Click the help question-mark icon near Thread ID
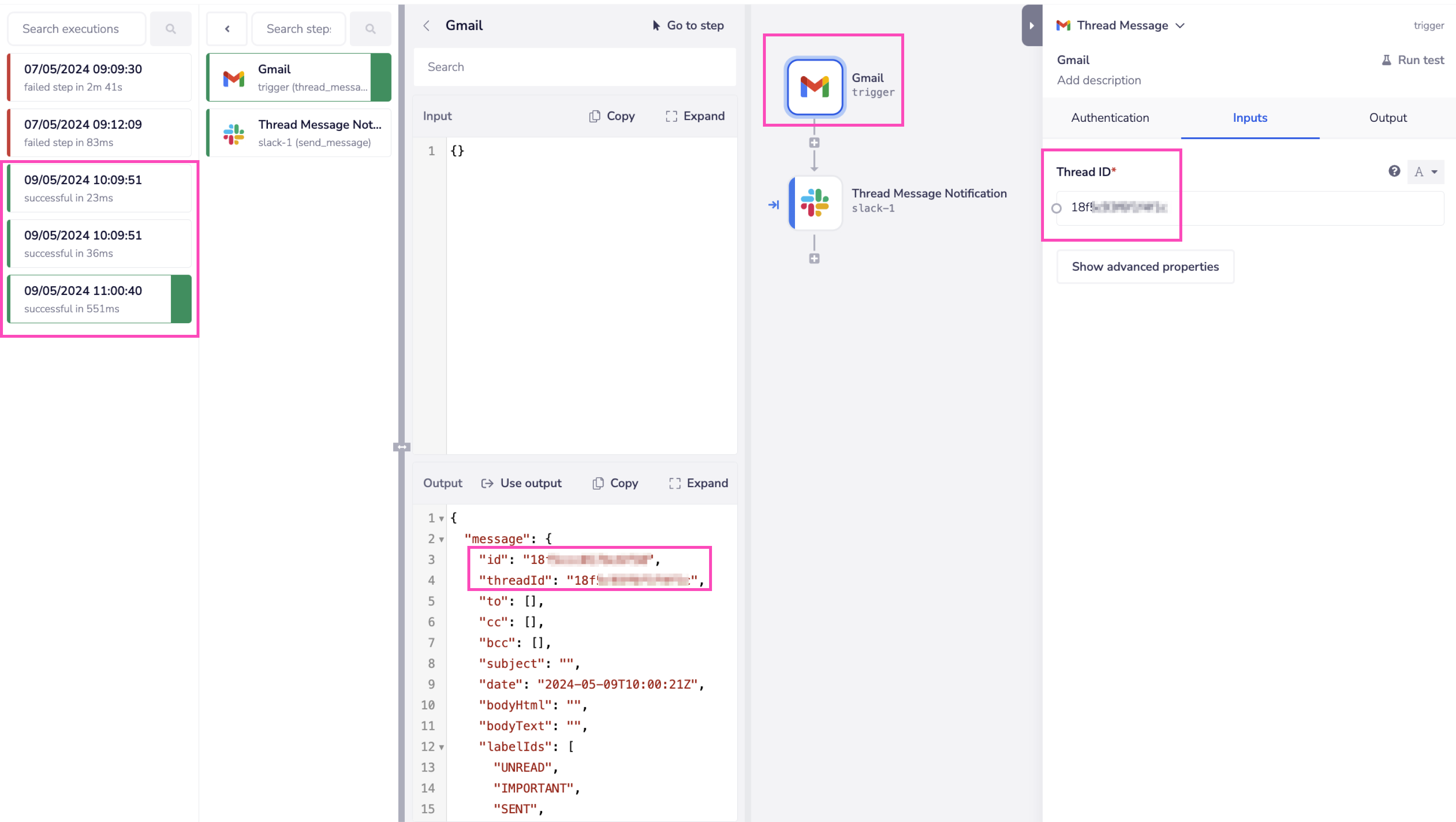Viewport: 1456px width, 822px height. [1394, 171]
